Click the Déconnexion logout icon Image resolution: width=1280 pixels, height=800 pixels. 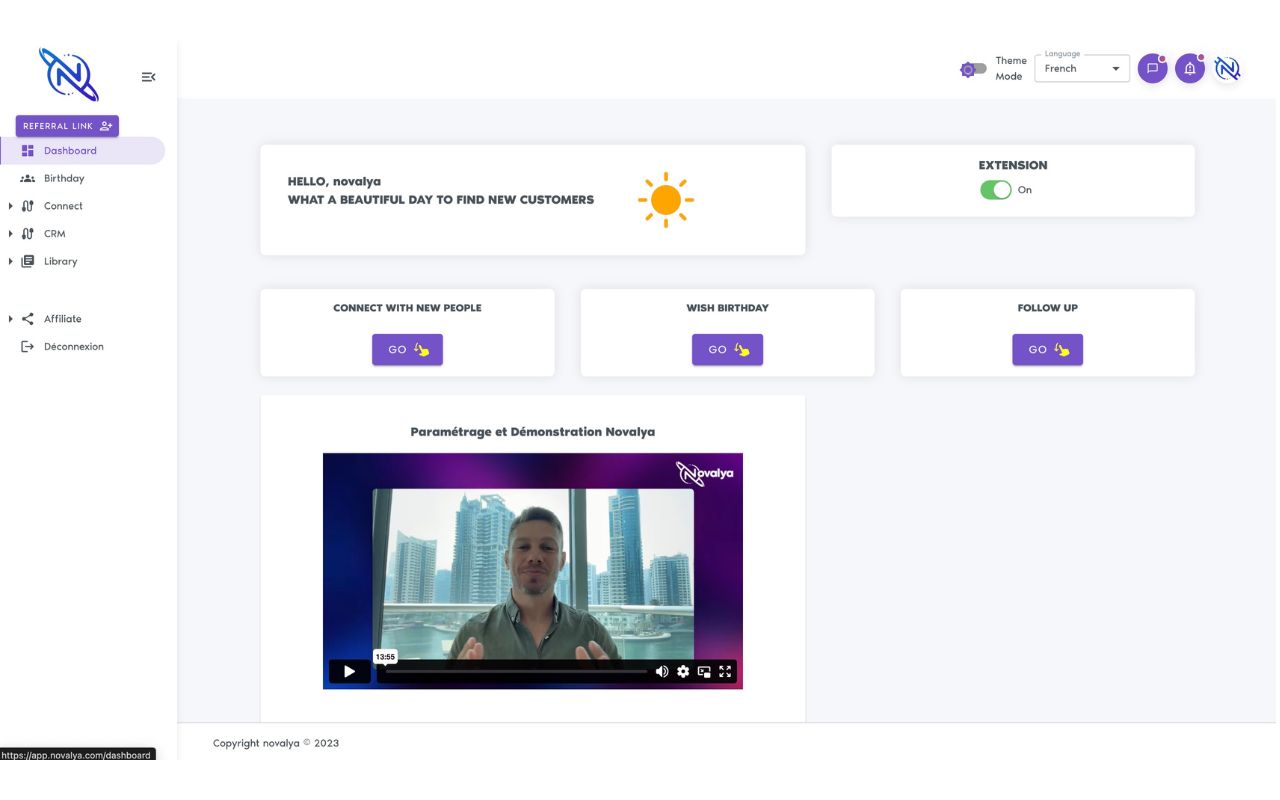[x=28, y=347]
